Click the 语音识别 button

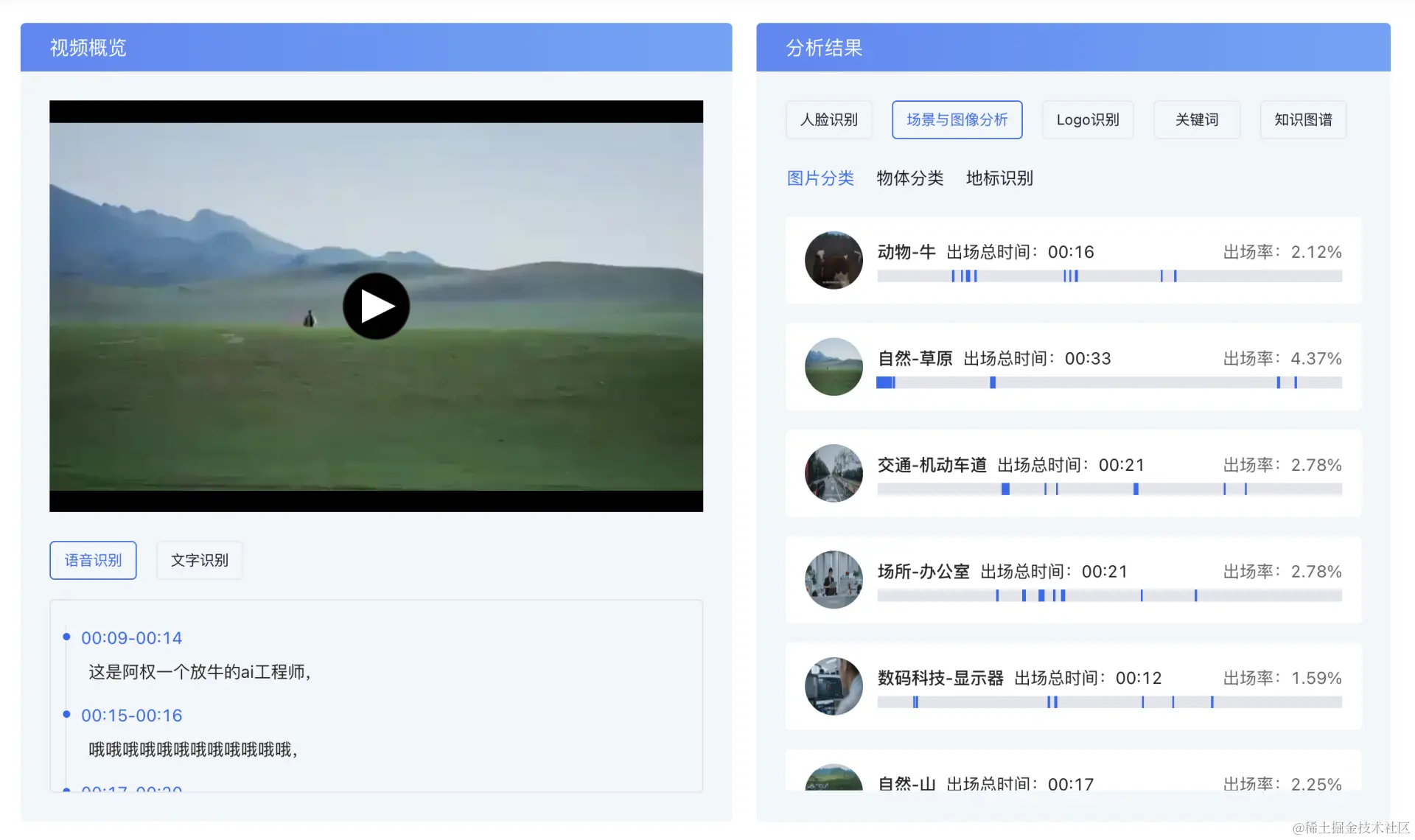point(93,560)
